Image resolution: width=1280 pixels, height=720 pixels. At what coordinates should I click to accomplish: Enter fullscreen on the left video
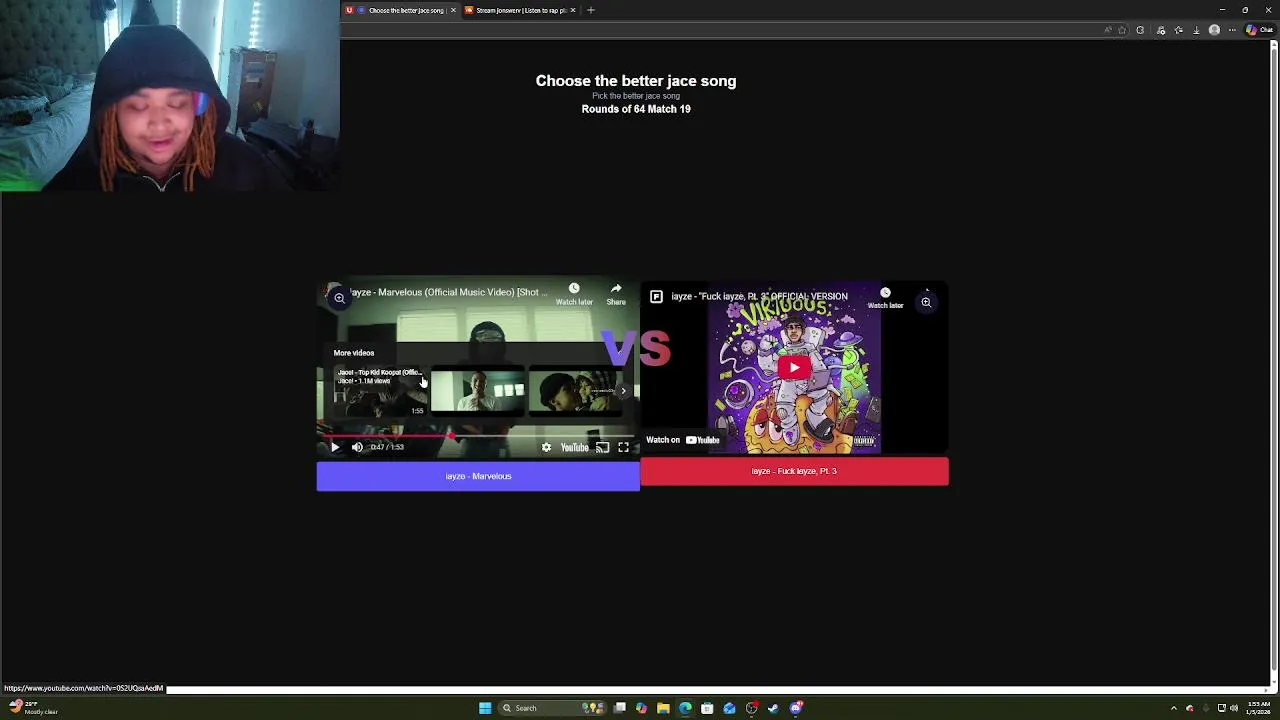click(623, 447)
